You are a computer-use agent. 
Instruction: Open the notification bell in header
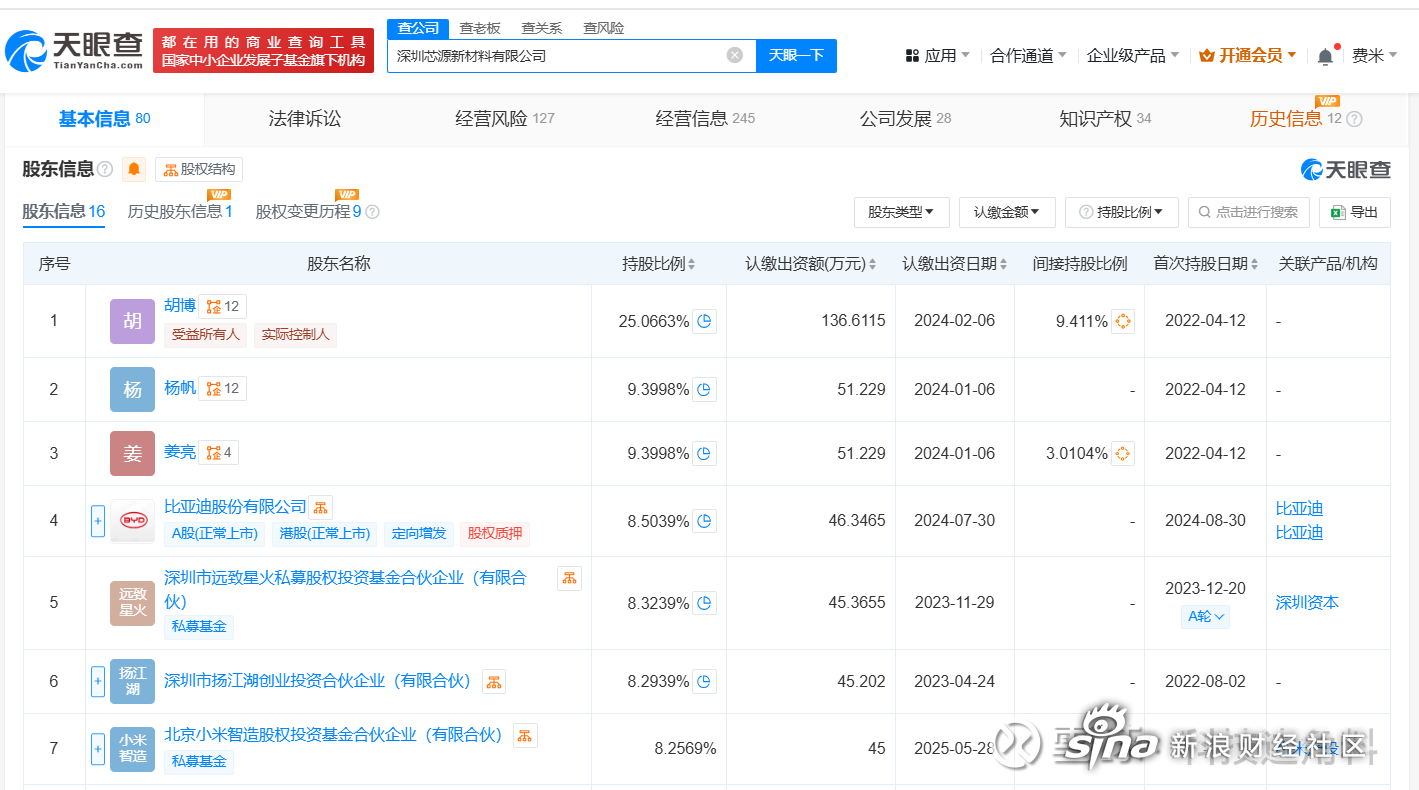(1325, 56)
